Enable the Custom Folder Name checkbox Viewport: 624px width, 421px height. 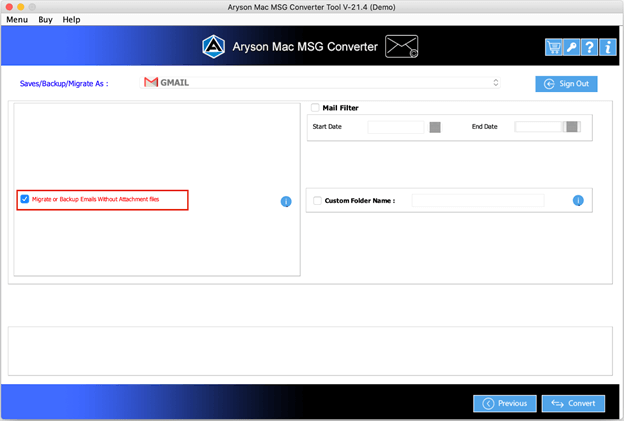pos(317,201)
